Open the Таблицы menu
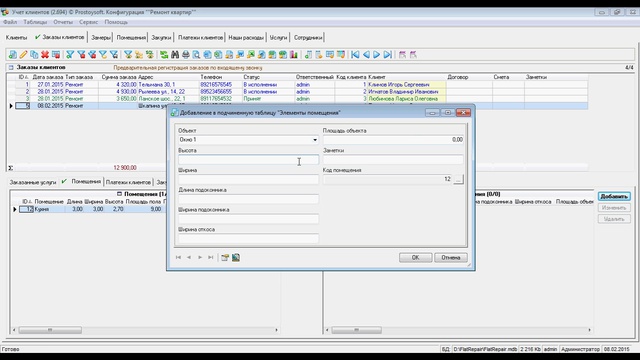 tap(35, 22)
